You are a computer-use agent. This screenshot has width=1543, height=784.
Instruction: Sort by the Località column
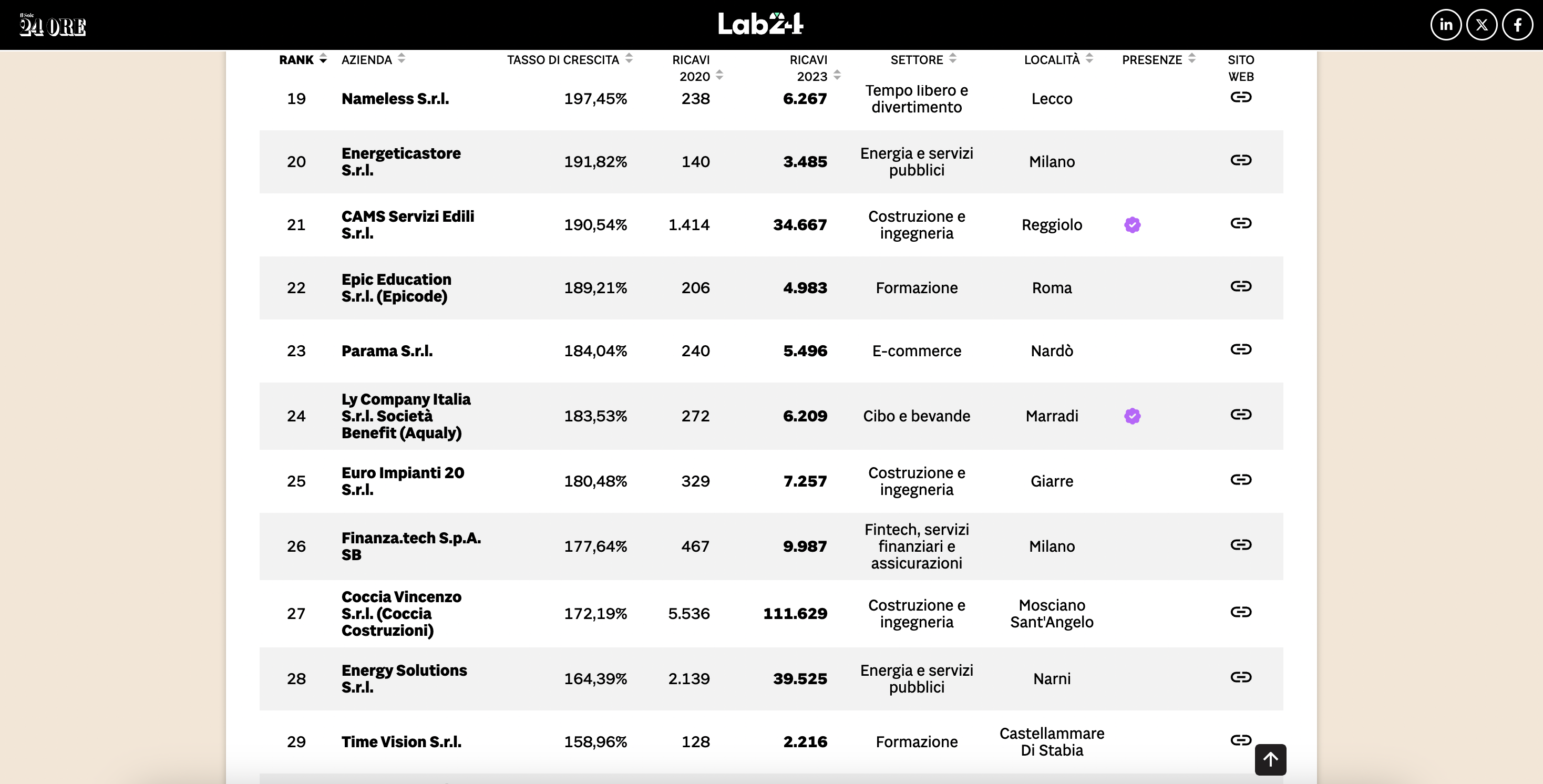pos(1058,59)
